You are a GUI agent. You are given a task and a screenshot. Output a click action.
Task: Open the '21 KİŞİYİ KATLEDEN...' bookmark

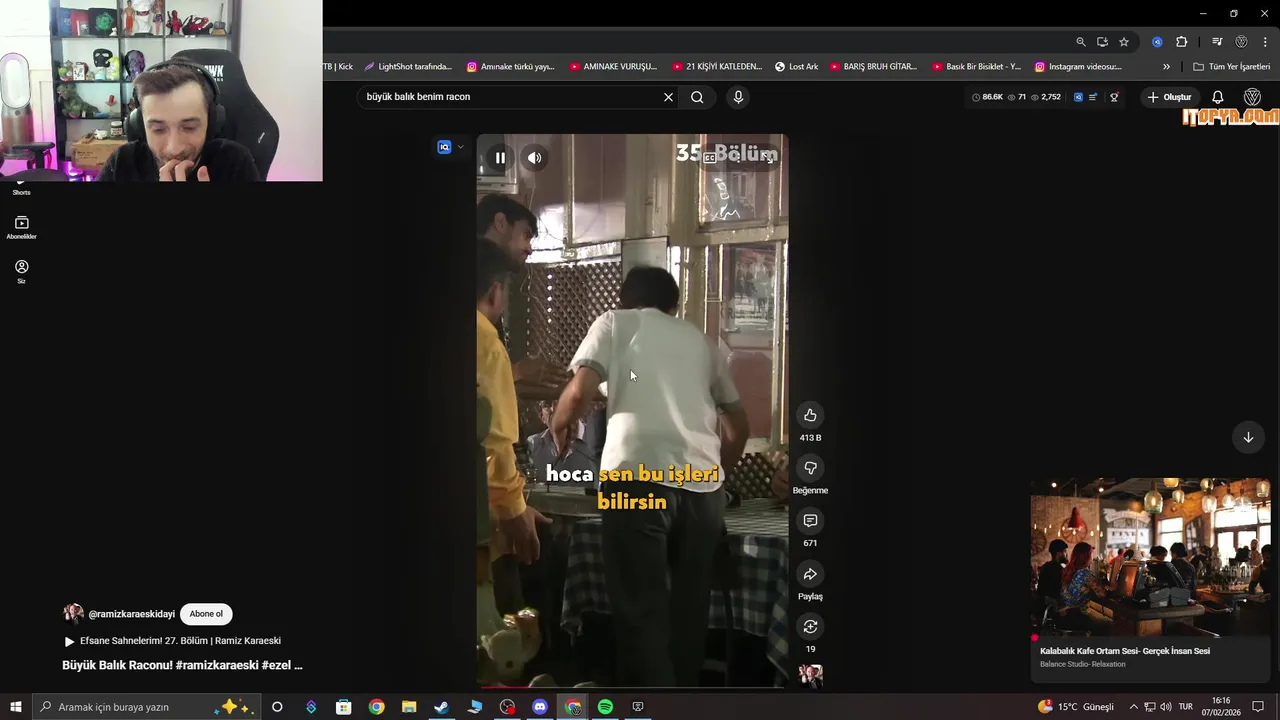[x=716, y=67]
